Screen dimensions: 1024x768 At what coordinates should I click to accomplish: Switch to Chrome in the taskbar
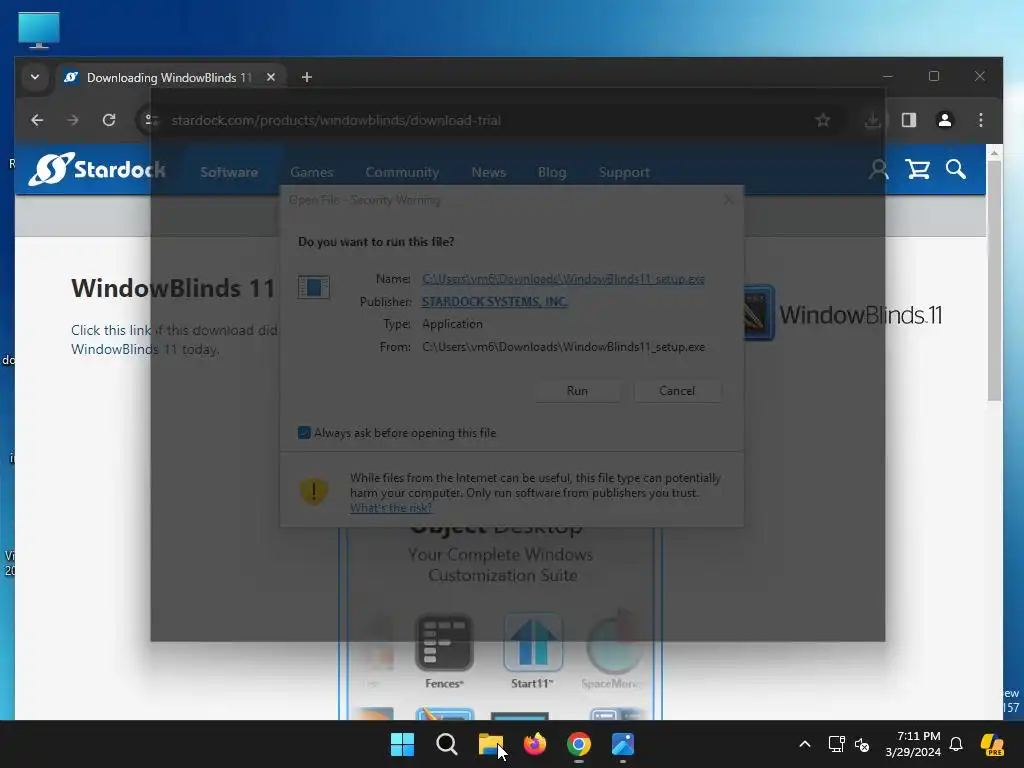point(579,744)
